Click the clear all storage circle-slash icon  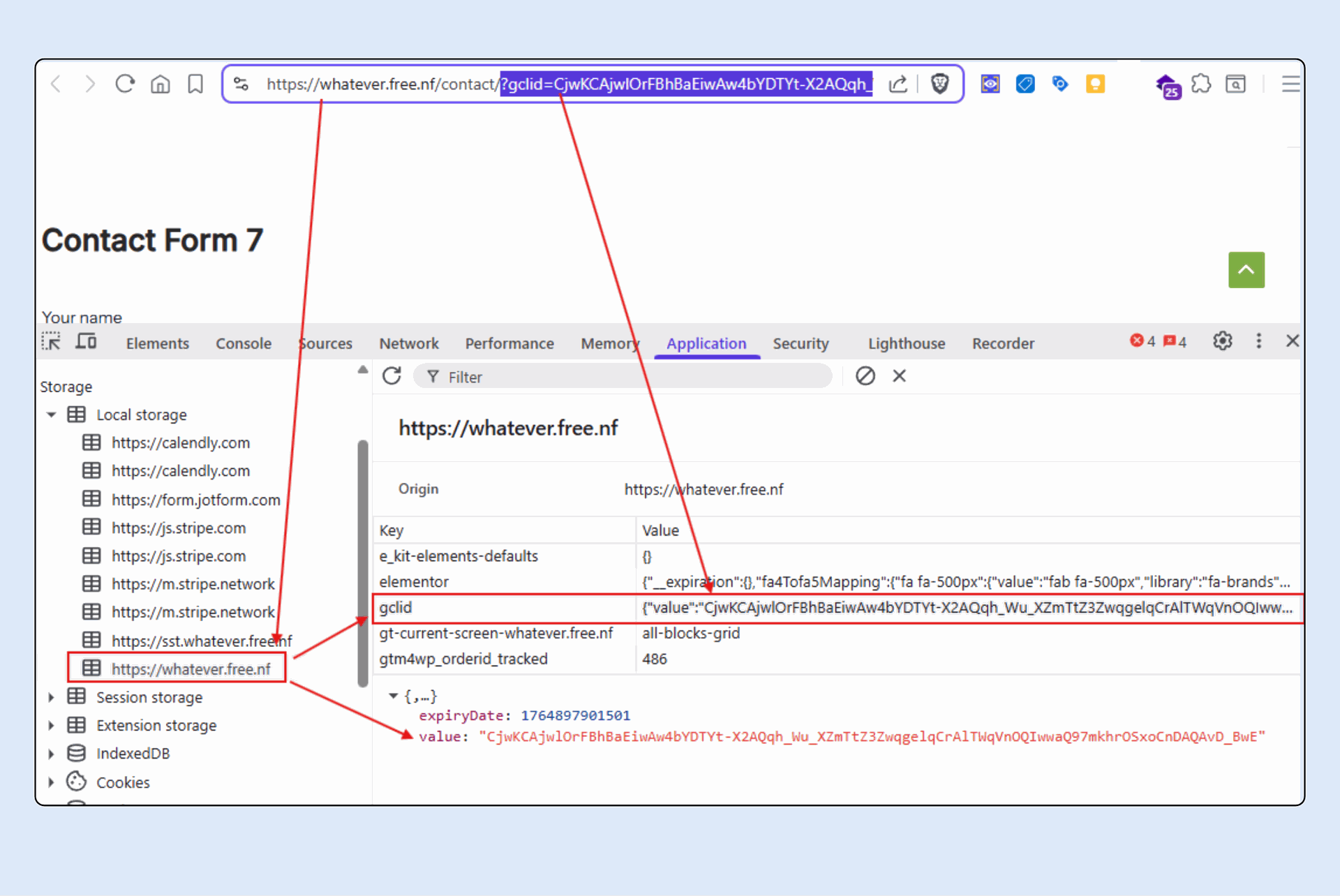tap(865, 376)
